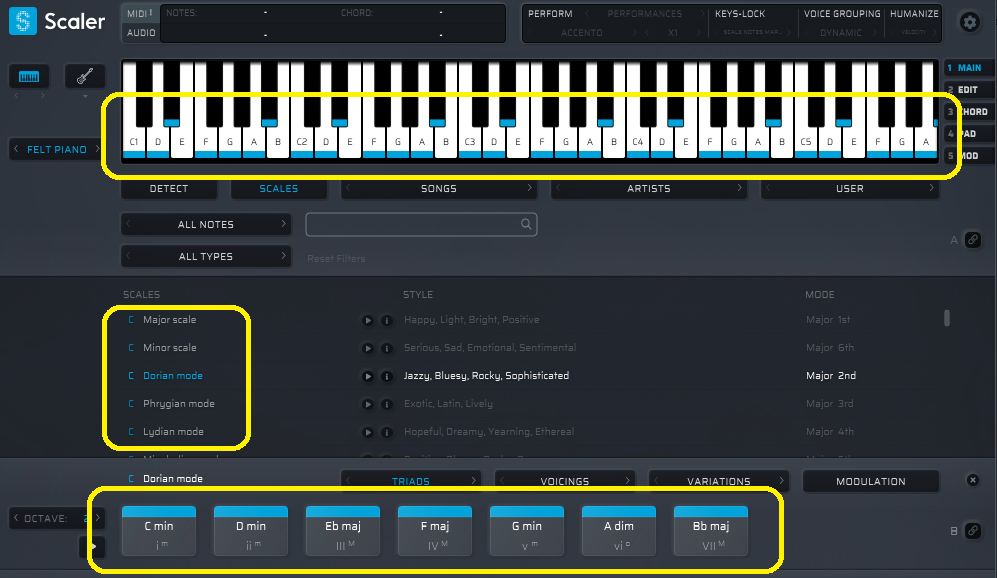Switch to piano keyboard view
Image resolution: width=997 pixels, height=578 pixels.
(x=29, y=76)
